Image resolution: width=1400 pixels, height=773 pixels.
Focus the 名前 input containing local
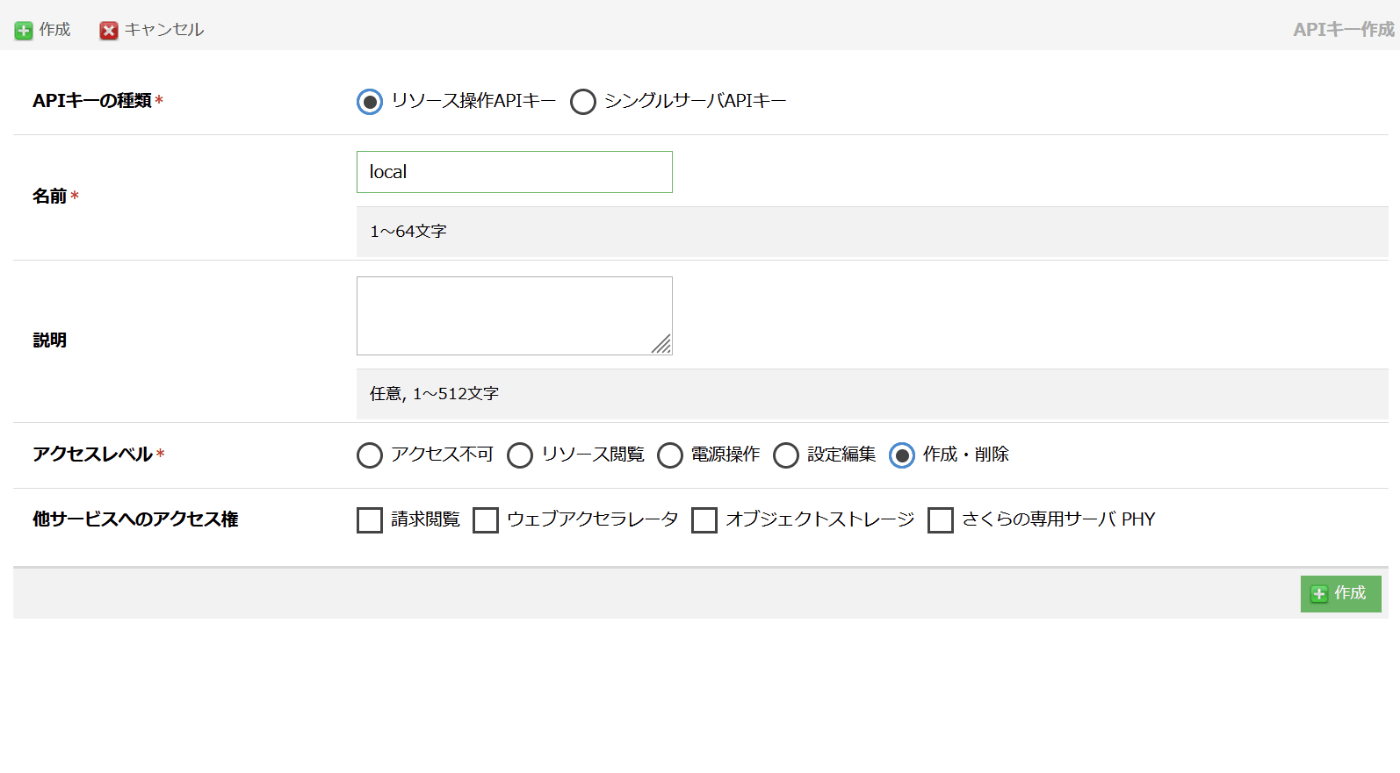[515, 172]
